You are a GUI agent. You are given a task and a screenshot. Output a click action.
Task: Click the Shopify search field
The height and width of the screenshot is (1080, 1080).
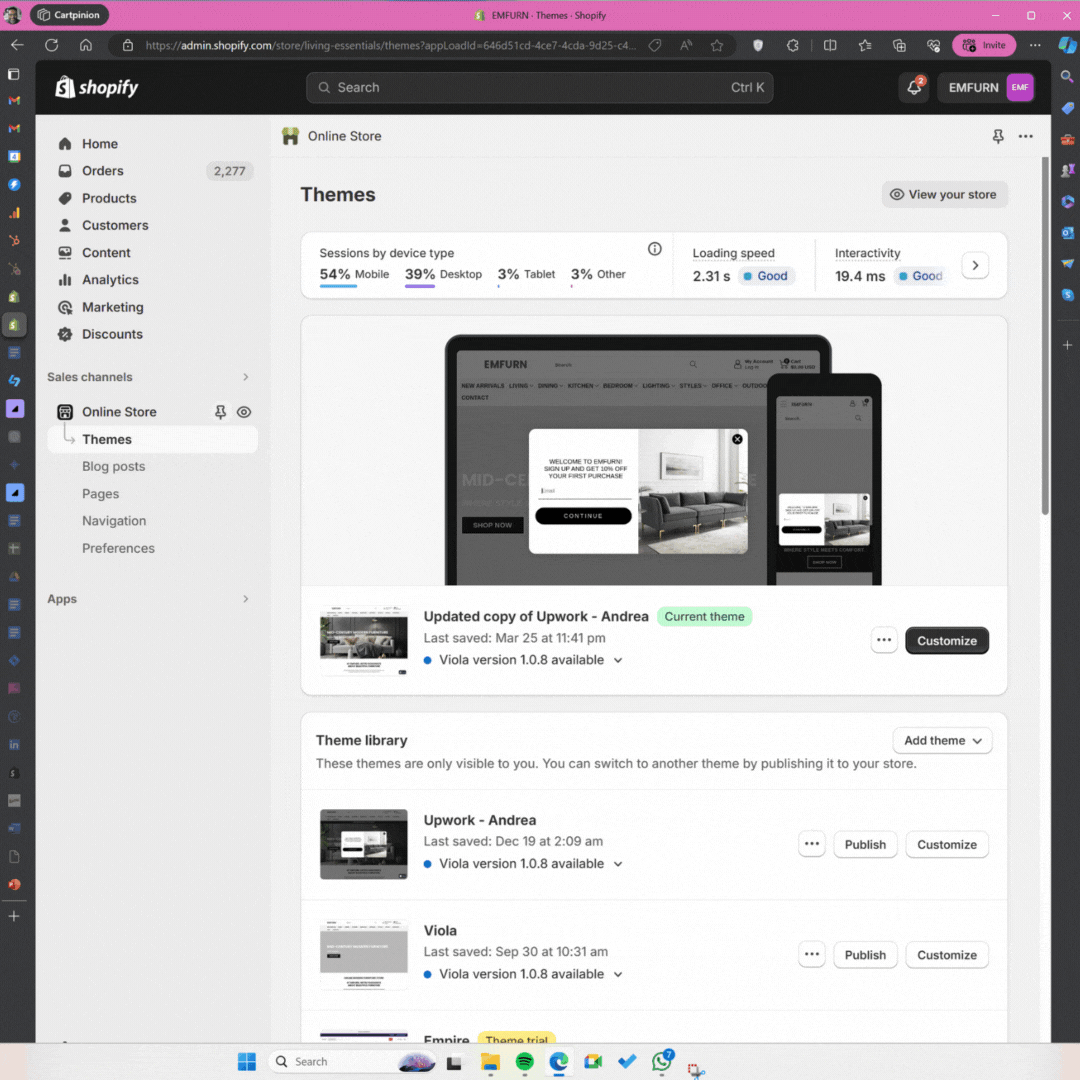(539, 87)
